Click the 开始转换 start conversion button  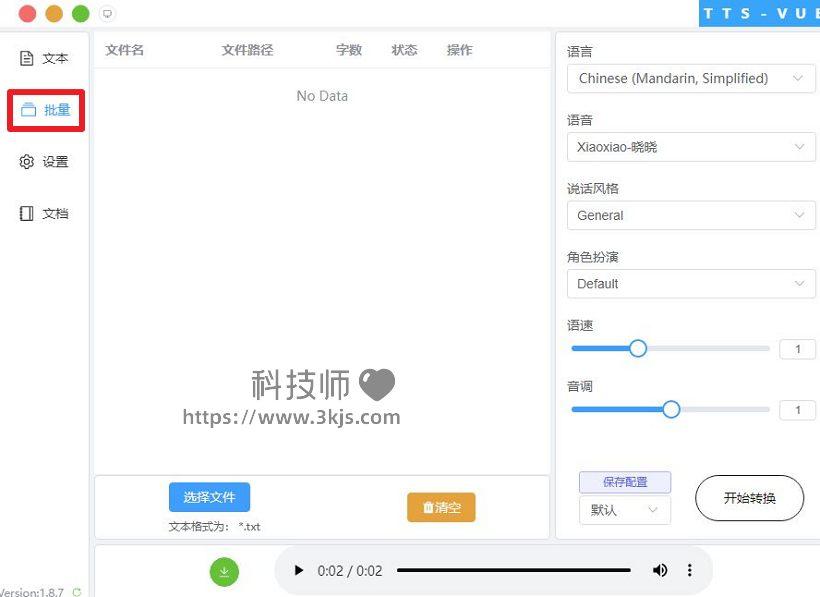749,498
